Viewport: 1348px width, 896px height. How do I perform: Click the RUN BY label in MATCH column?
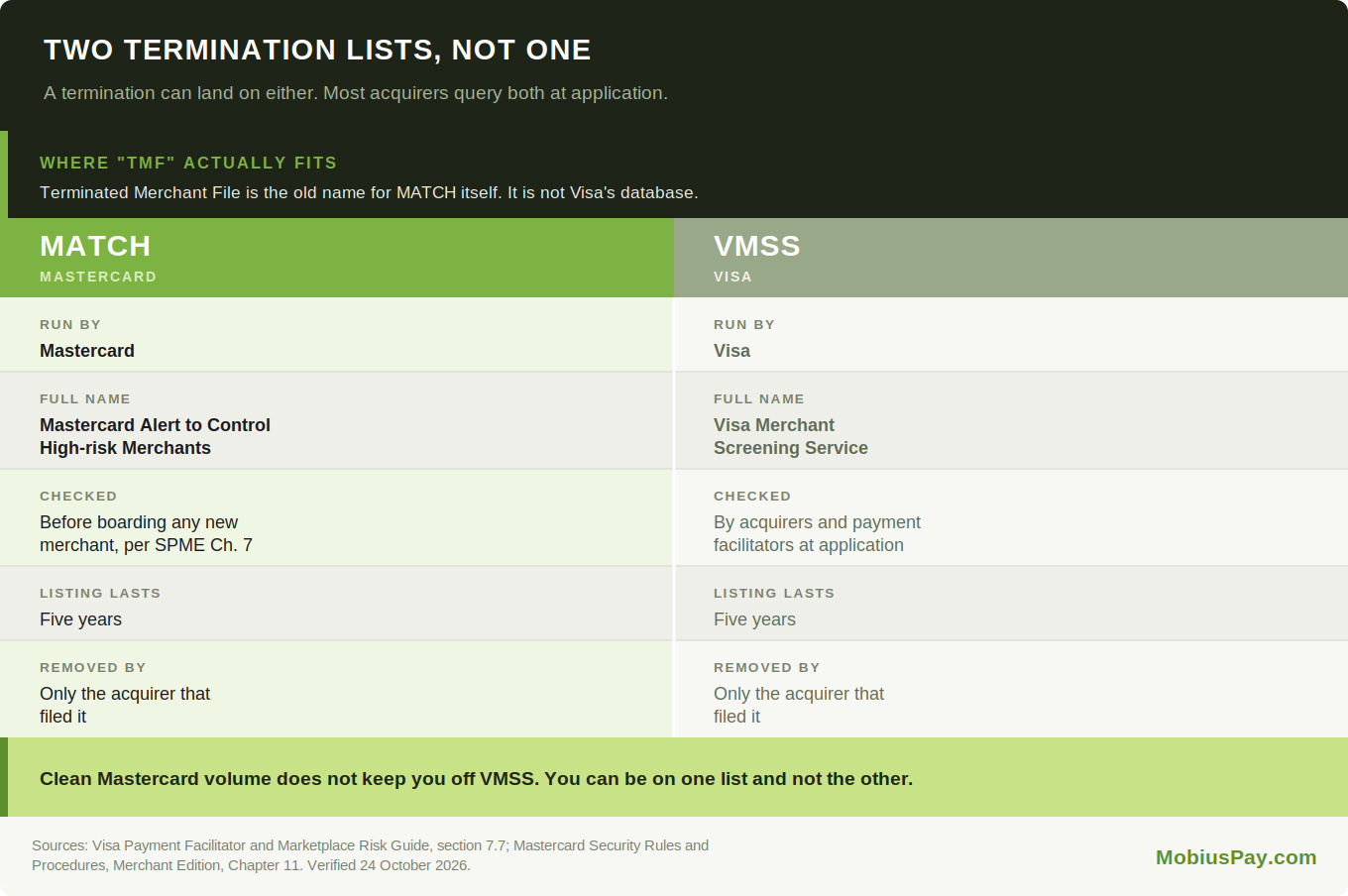pos(70,324)
